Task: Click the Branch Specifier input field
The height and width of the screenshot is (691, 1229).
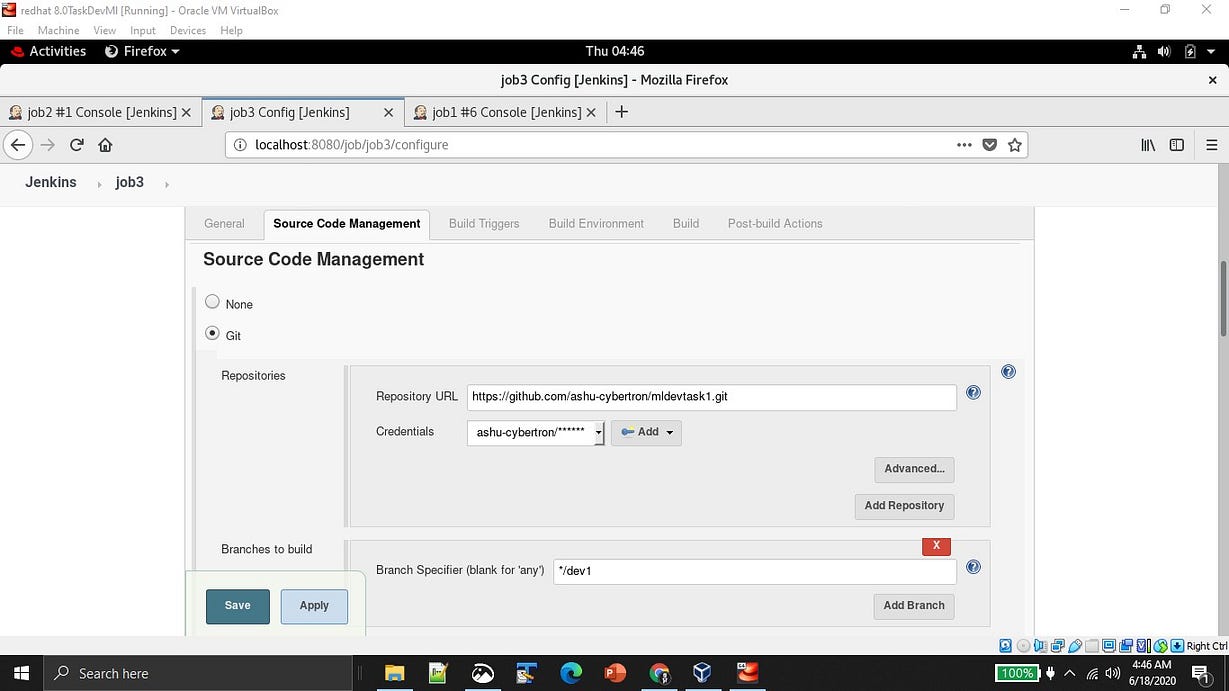Action: (755, 571)
